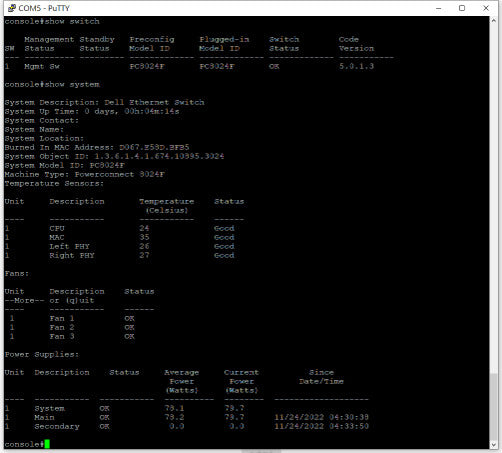Click the 'Fan 1' row label
This screenshot has width=502, height=453.
(62, 318)
